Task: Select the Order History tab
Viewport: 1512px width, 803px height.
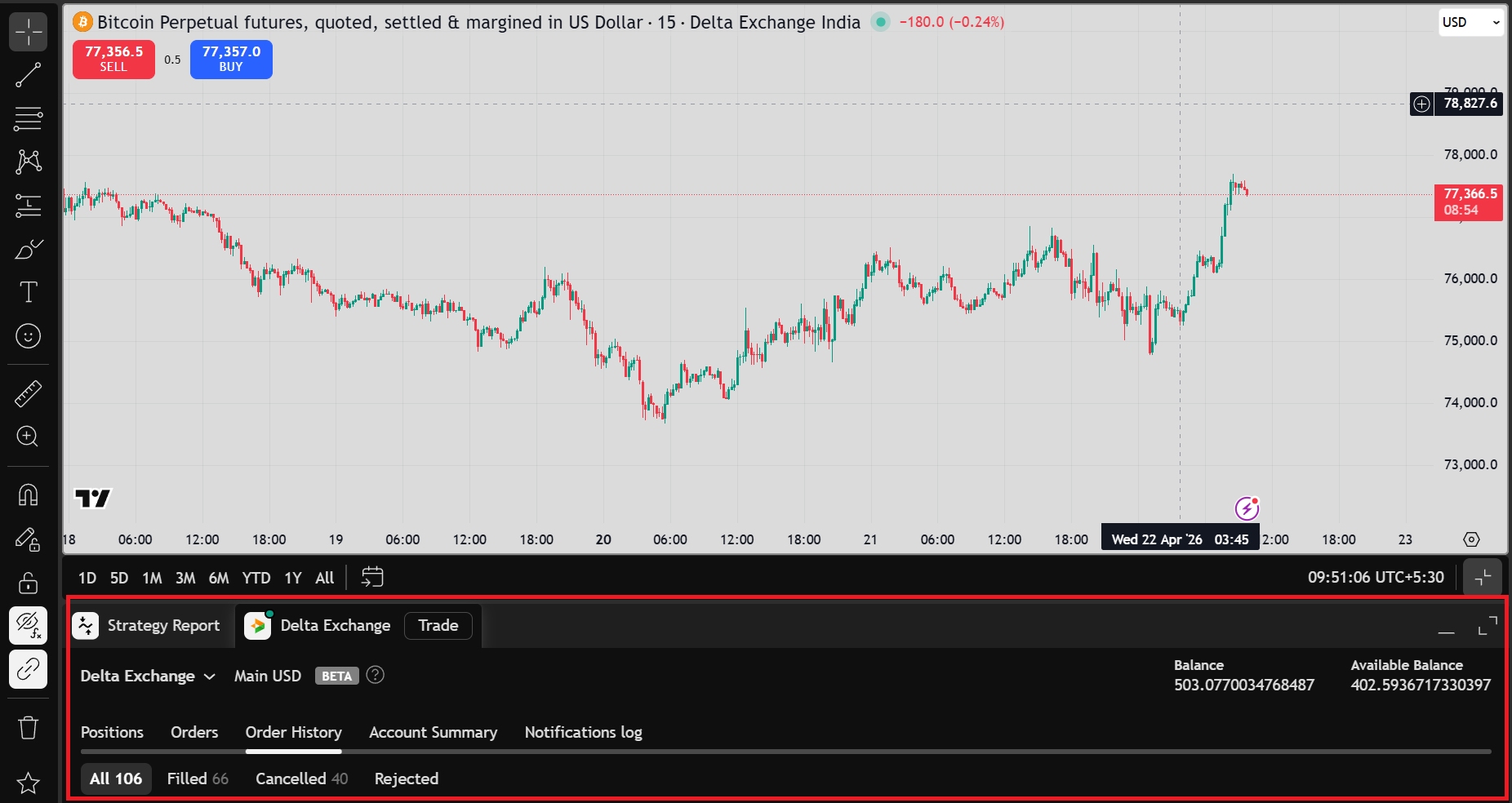Action: [x=293, y=732]
